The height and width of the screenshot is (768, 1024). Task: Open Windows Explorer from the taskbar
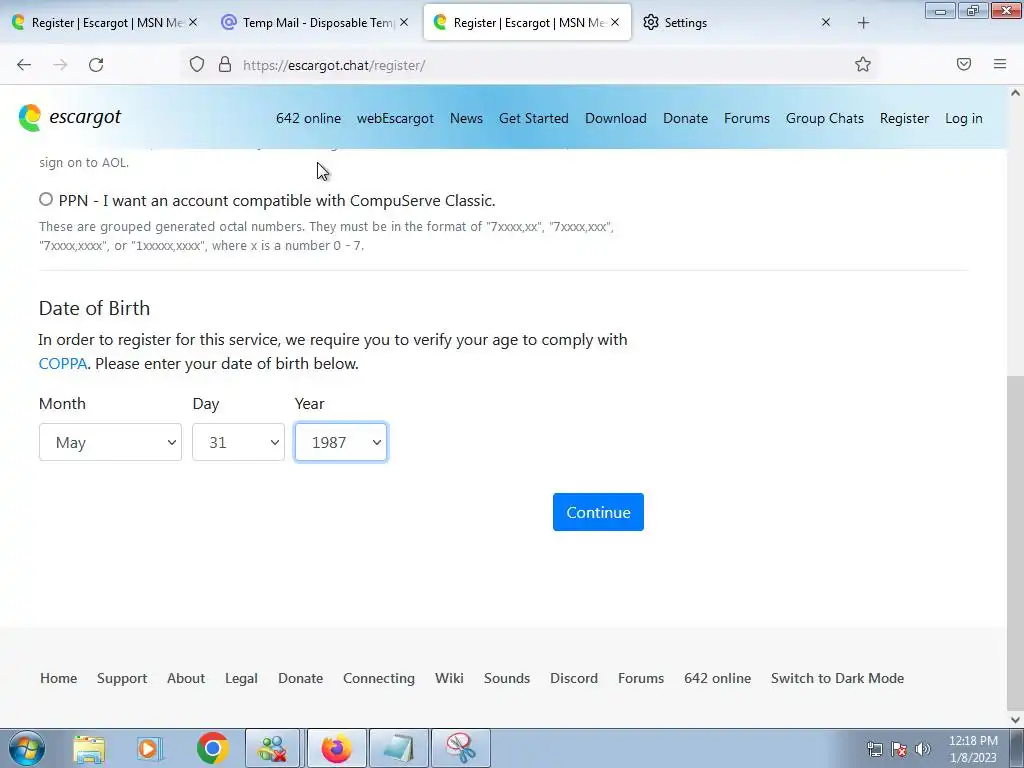coord(89,748)
